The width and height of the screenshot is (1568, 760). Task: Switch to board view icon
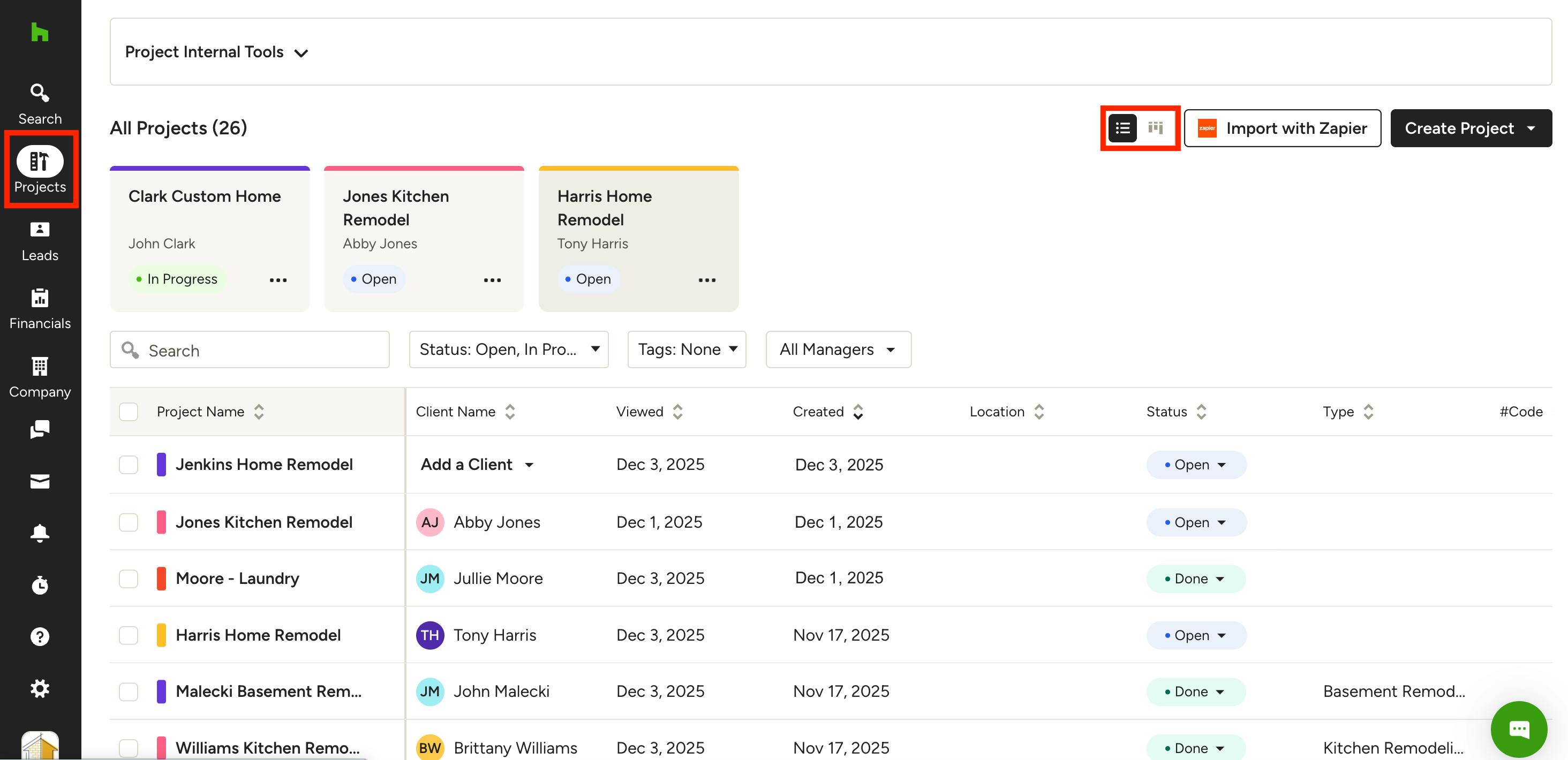[x=1155, y=128]
